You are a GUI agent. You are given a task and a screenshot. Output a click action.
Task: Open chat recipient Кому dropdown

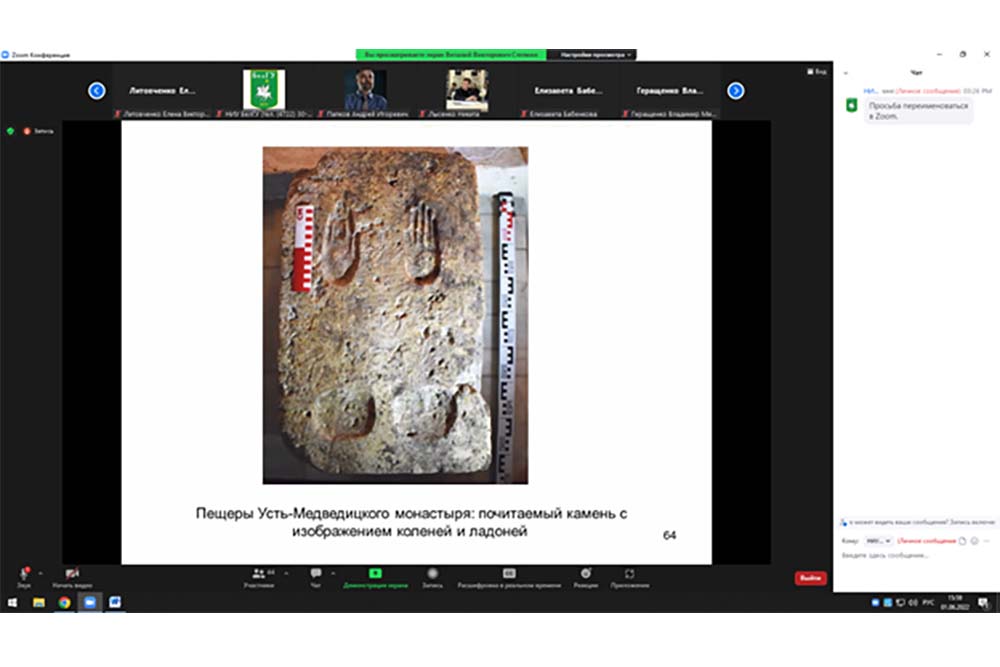pyautogui.click(x=879, y=541)
